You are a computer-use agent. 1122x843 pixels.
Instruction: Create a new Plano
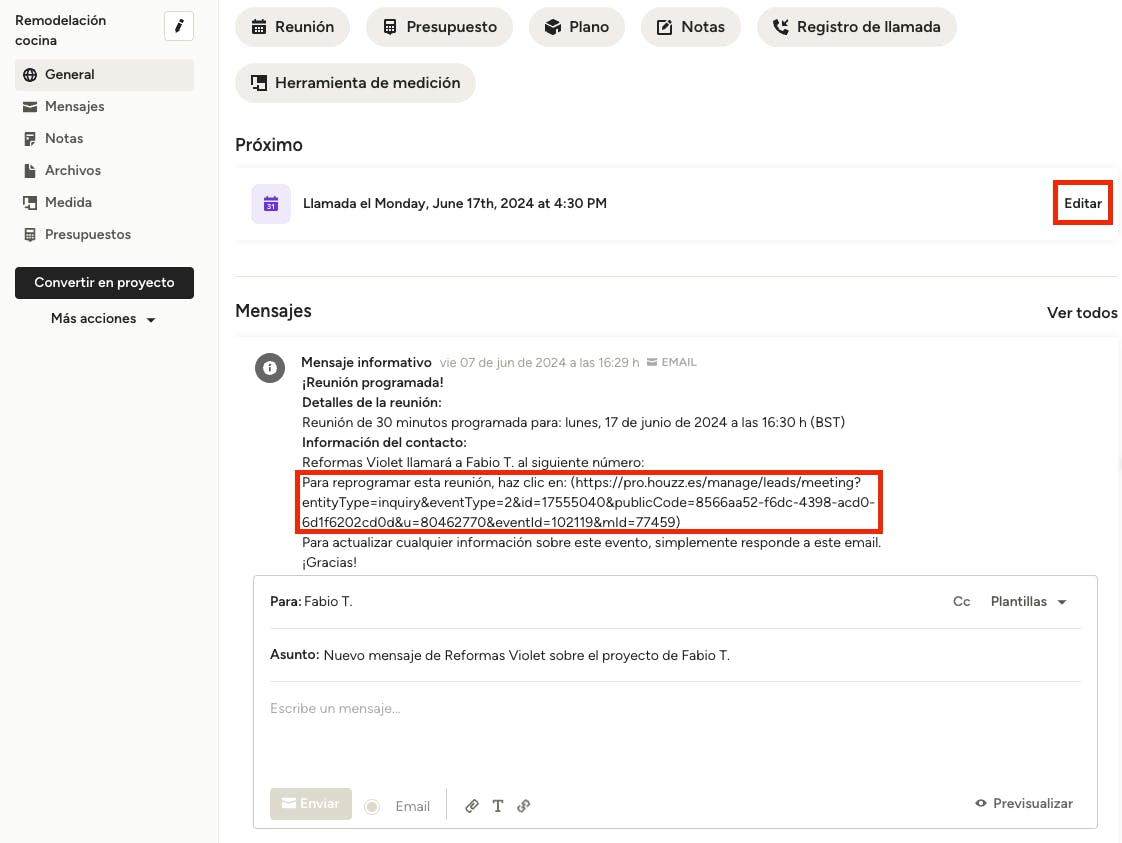coord(577,27)
